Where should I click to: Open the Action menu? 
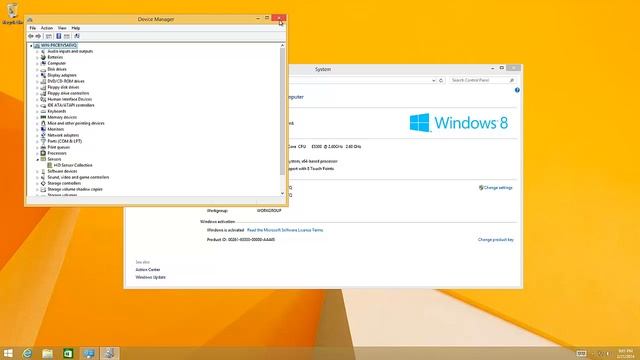coord(47,28)
